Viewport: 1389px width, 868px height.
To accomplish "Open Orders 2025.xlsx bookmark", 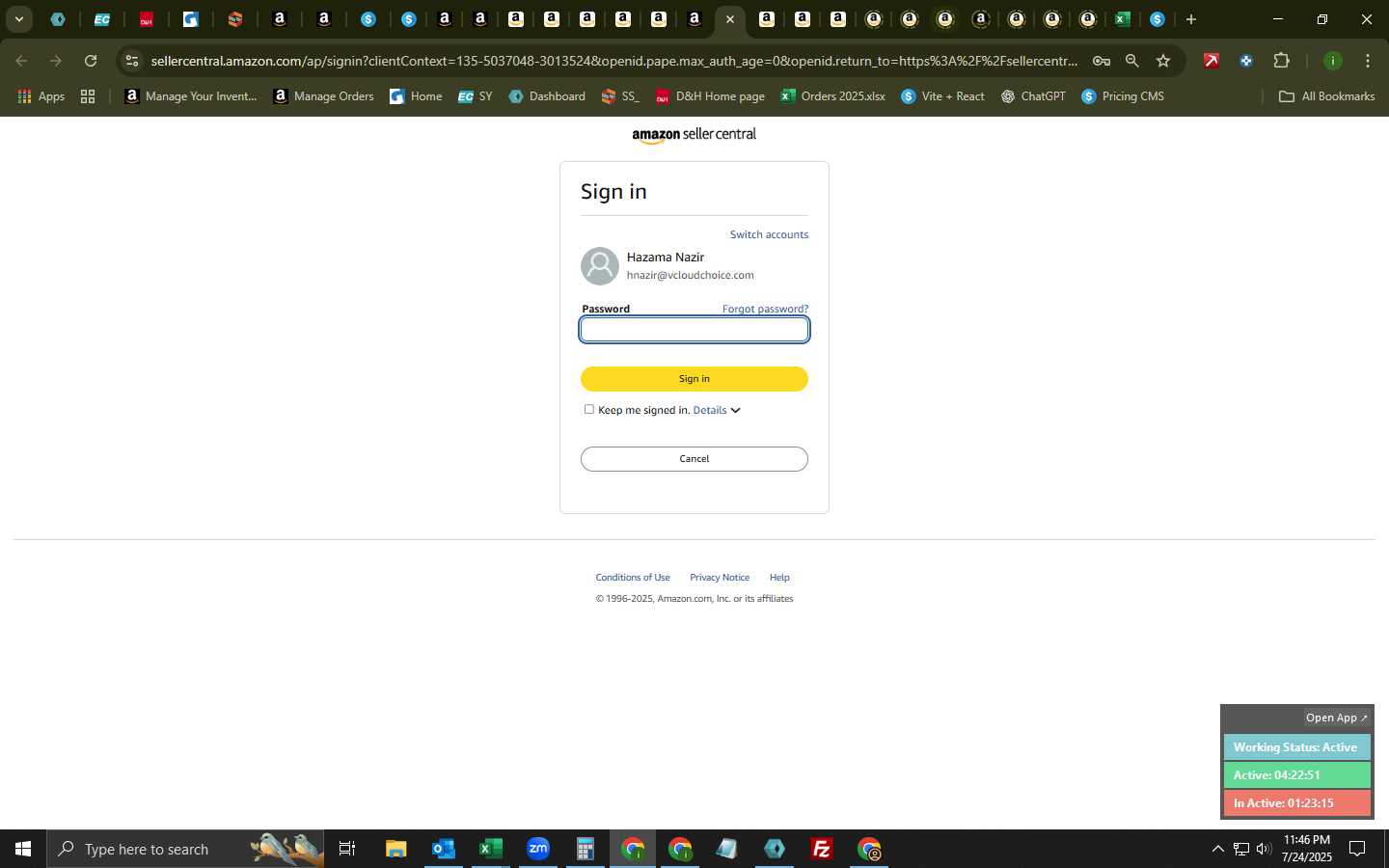I will point(832,96).
